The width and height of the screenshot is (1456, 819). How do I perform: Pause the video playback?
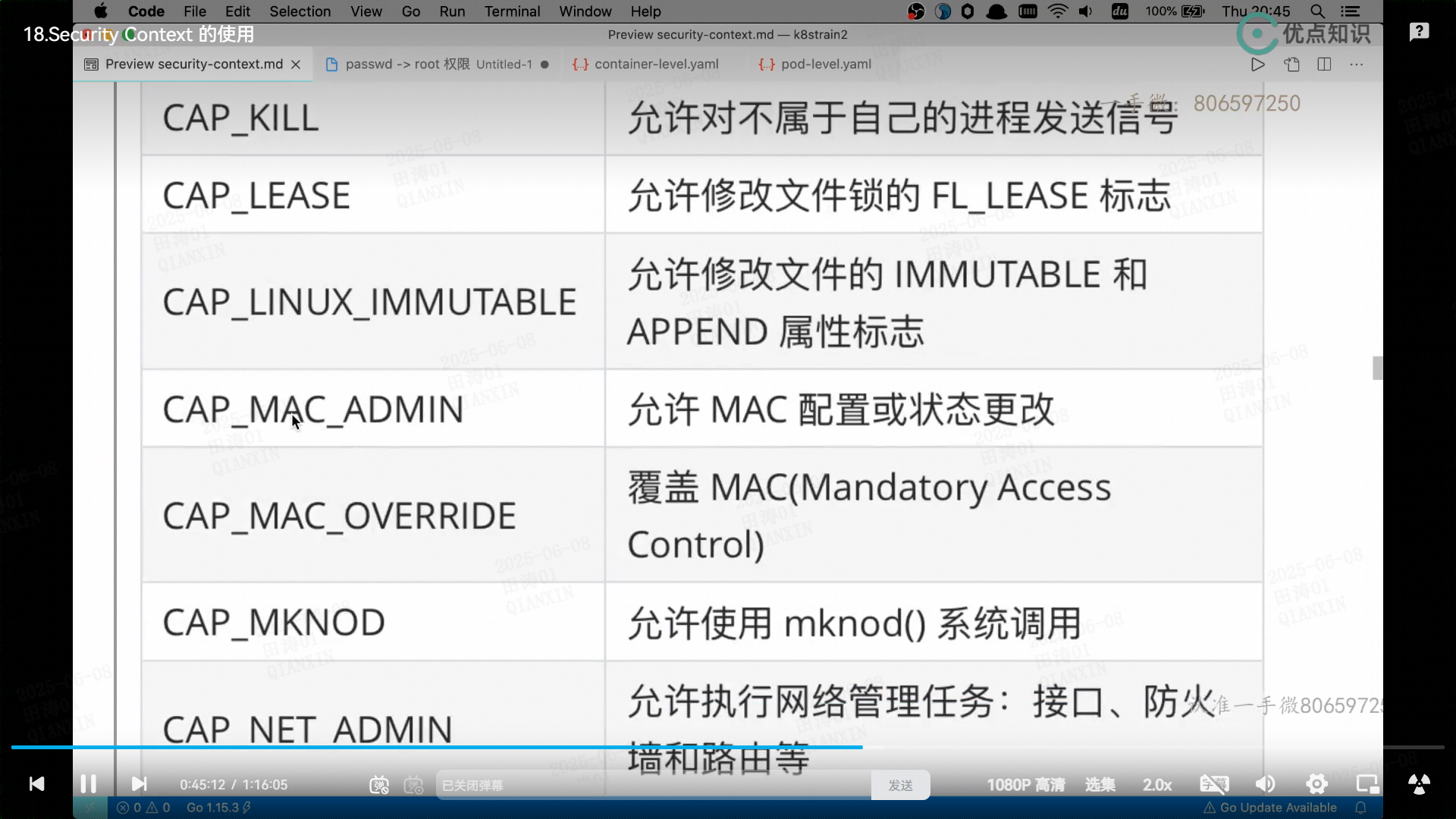tap(88, 783)
